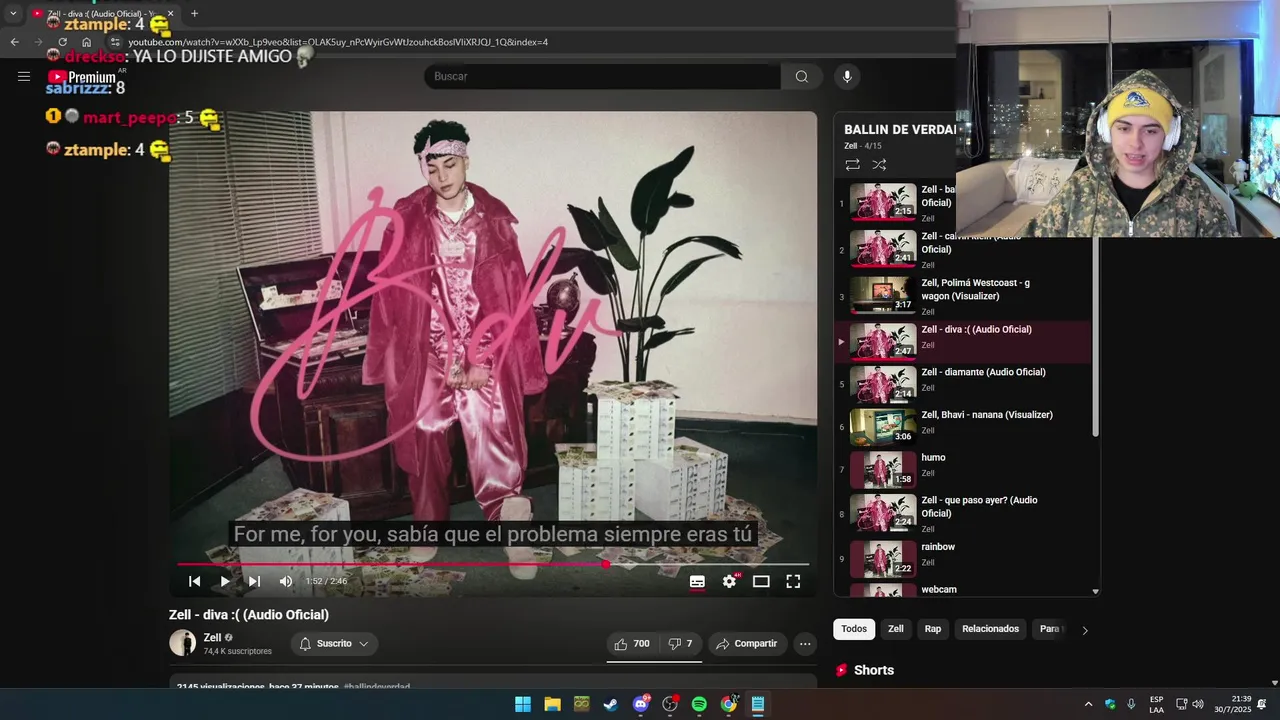Dislike the video with thumbs down
1280x720 pixels.
pos(681,644)
